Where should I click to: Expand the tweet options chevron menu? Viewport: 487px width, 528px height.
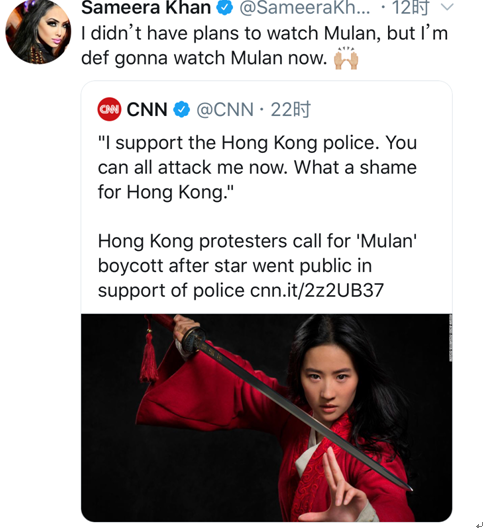(447, 7)
